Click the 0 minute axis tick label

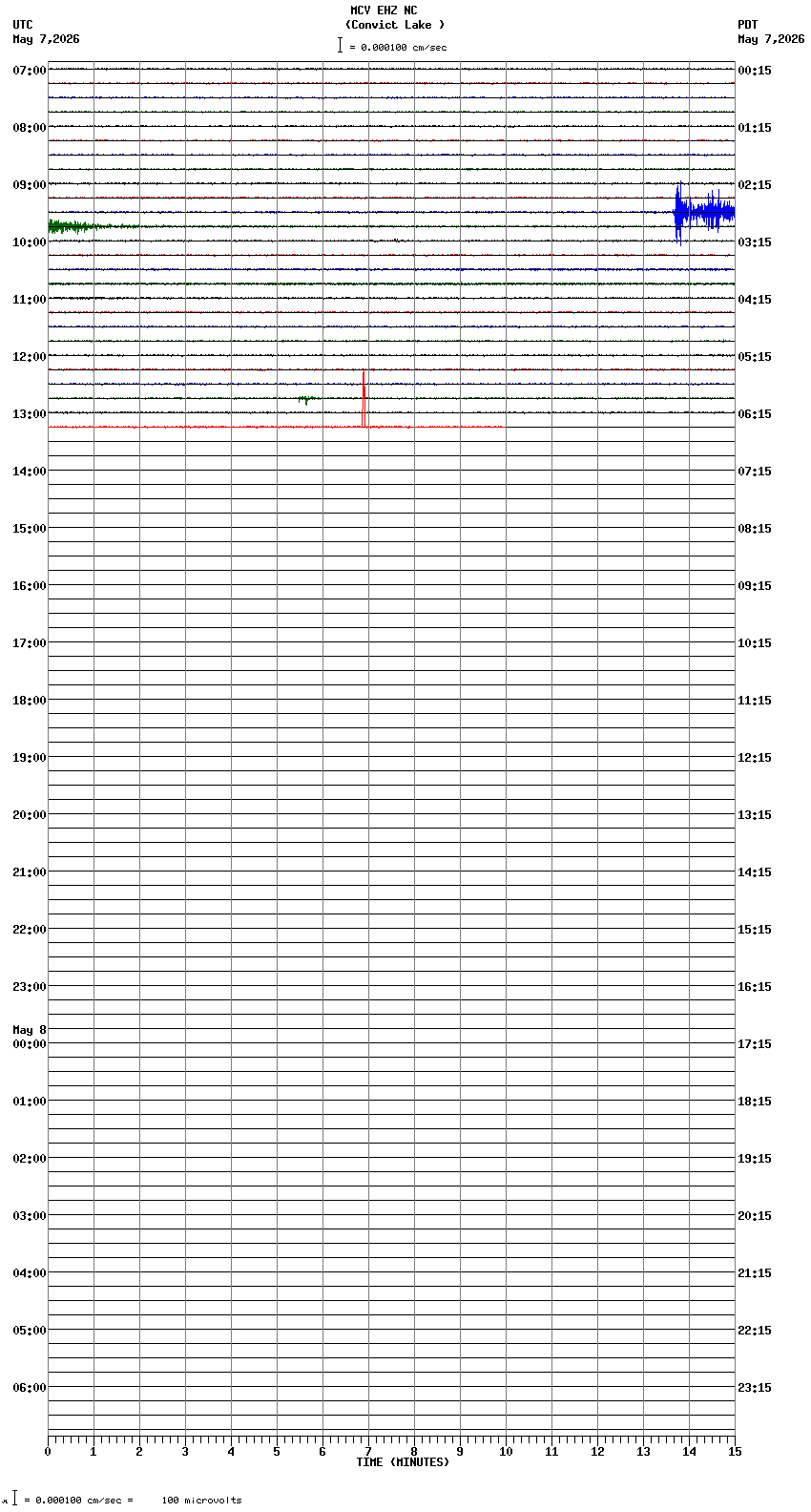tap(48, 1452)
